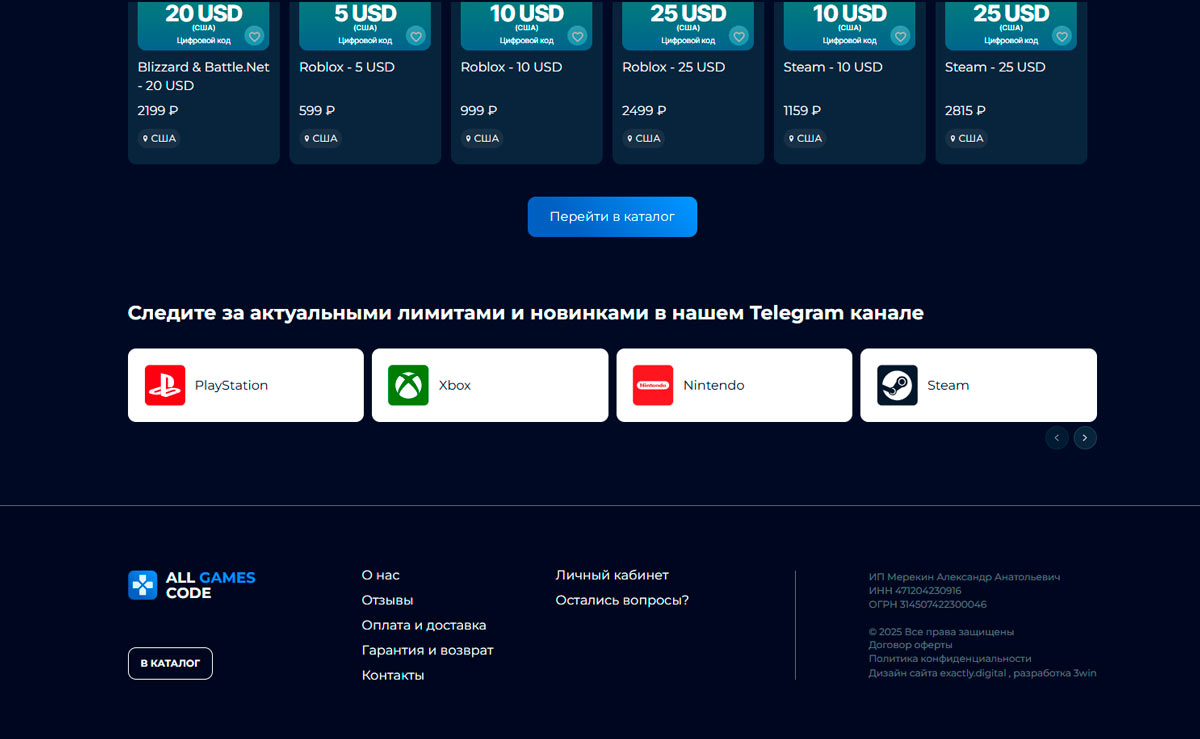Click the red Nintendo logo icon
This screenshot has height=739, width=1200.
653,385
